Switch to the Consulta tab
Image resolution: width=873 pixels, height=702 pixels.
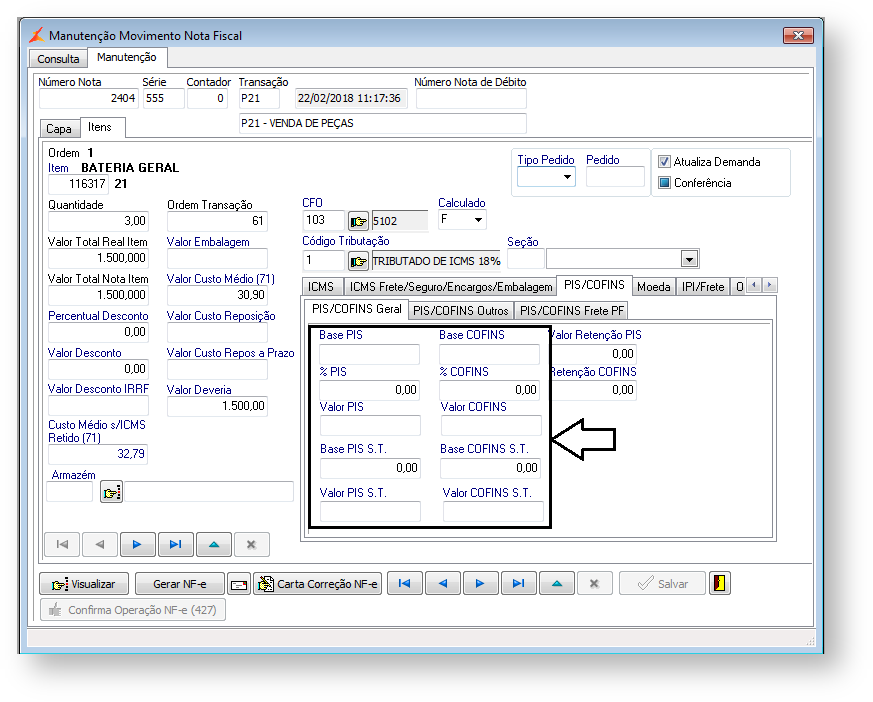coord(58,59)
